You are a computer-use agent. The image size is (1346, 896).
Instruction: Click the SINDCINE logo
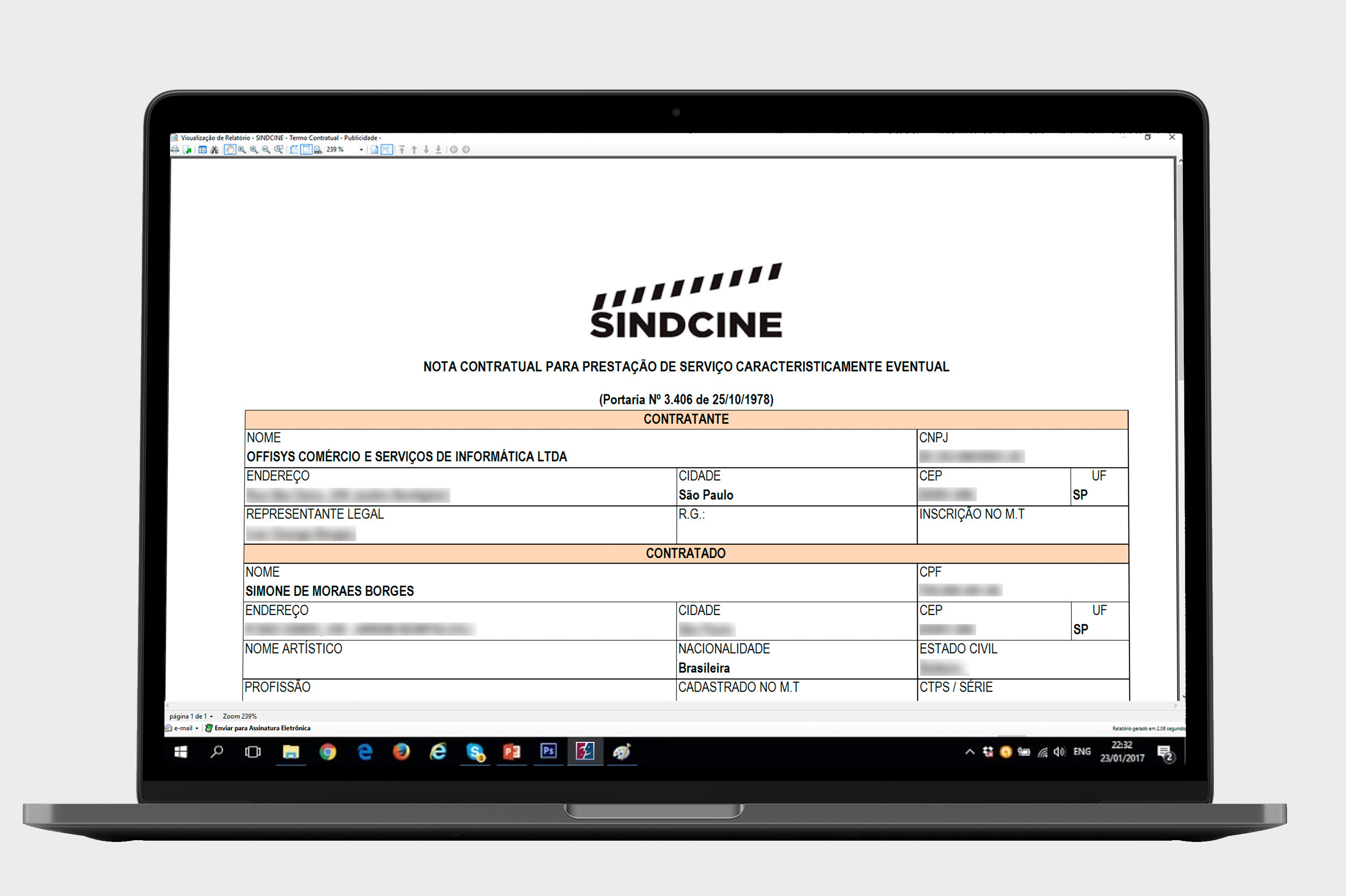tap(686, 301)
